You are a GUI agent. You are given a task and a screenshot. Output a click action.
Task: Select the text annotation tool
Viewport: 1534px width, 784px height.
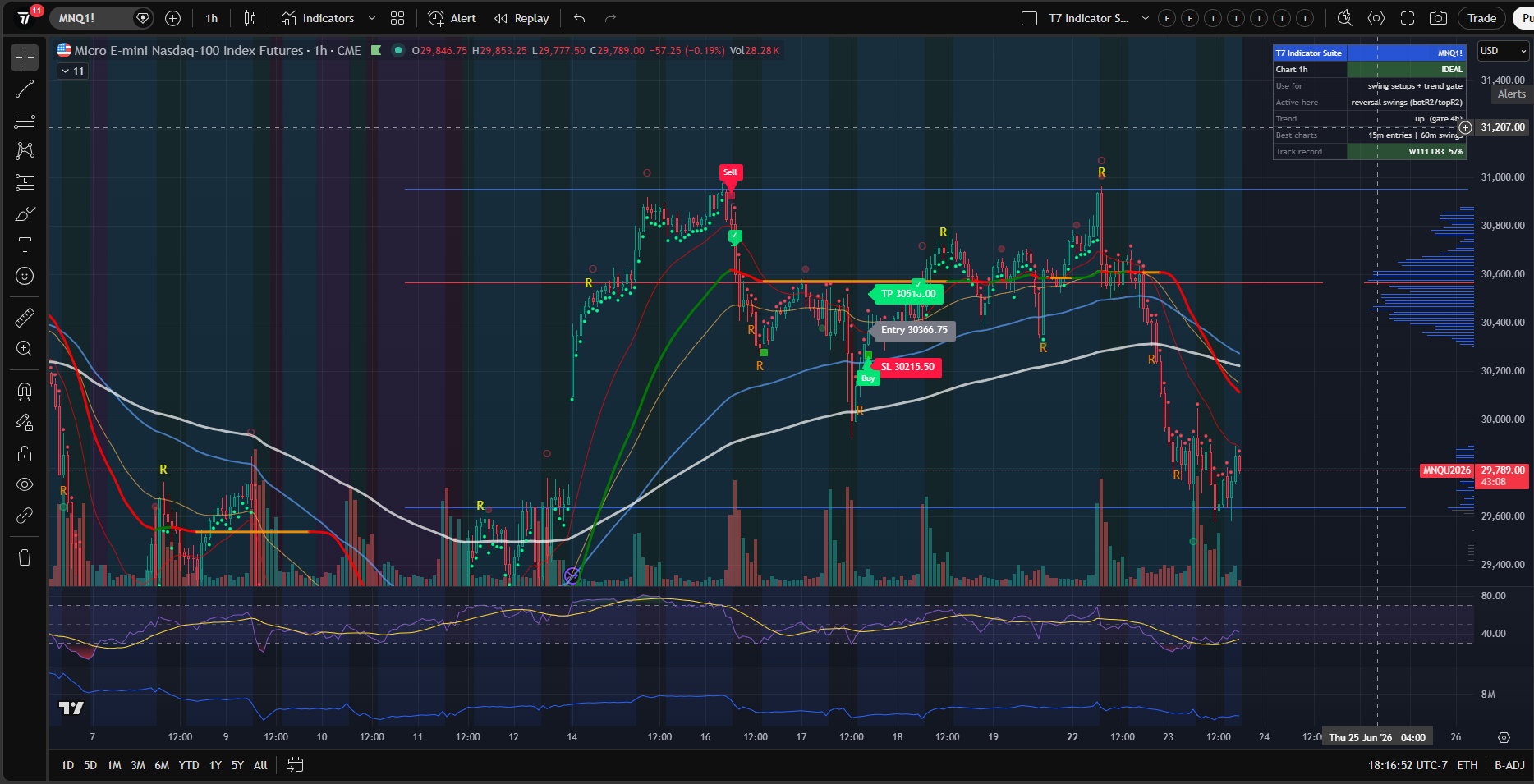[x=25, y=245]
